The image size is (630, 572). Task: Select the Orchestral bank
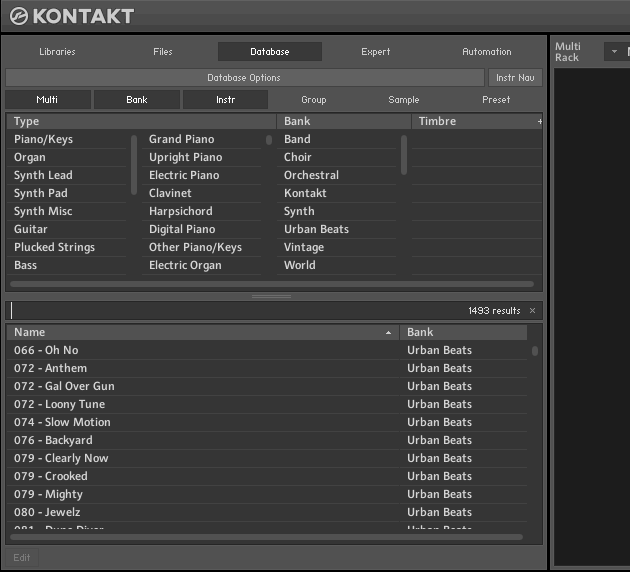tap(337, 176)
